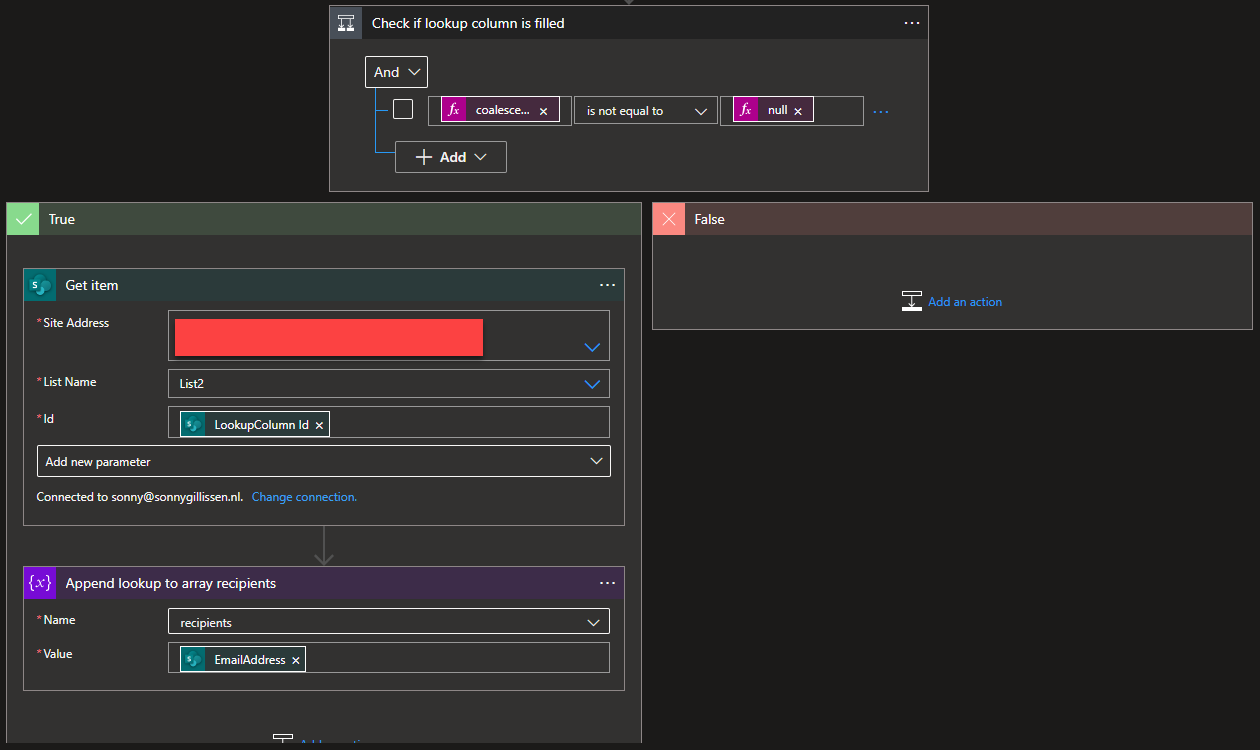
Task: Click the null value input field in condition
Action: [x=792, y=111]
